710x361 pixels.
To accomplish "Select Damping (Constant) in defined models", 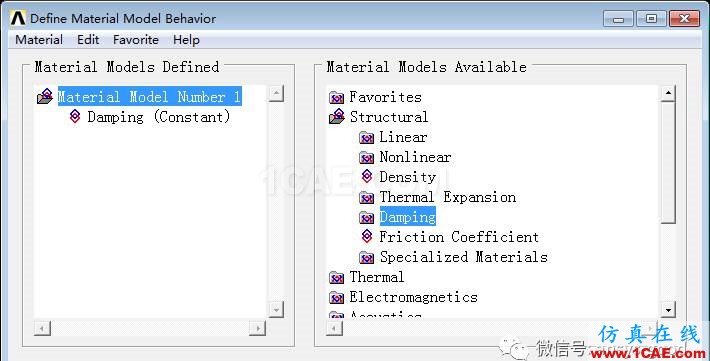I will point(158,117).
